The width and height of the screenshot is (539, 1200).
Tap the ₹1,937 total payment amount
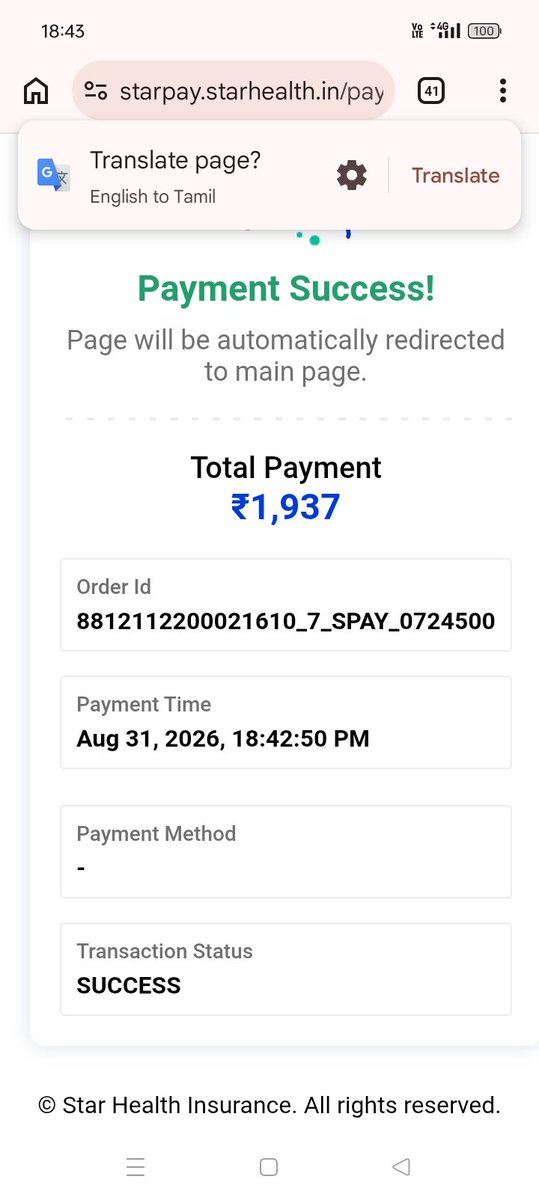point(286,507)
